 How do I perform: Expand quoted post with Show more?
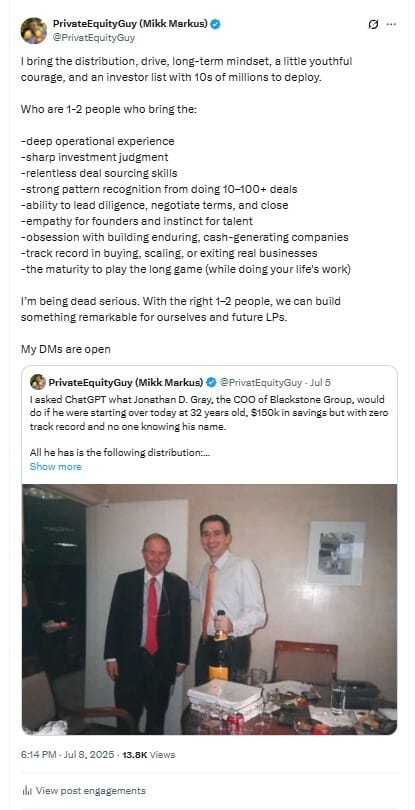[55, 466]
